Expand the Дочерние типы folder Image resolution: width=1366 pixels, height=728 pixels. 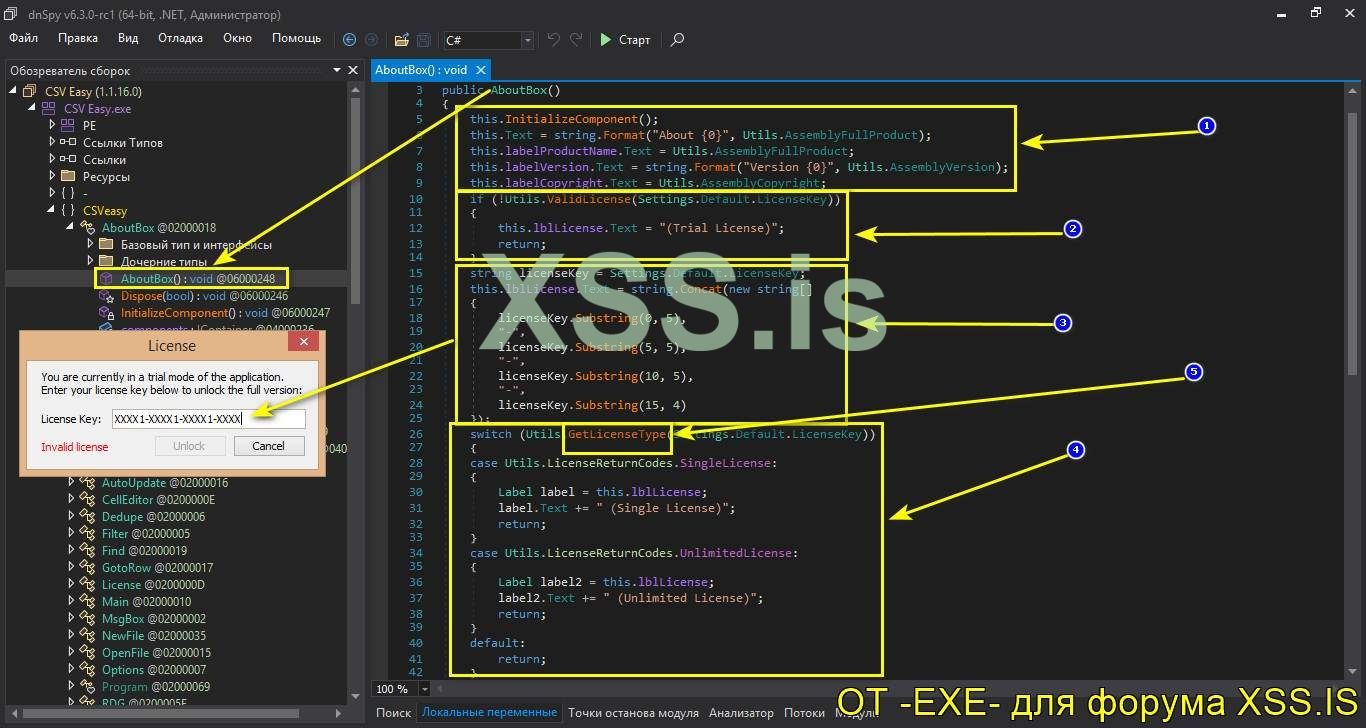point(90,261)
